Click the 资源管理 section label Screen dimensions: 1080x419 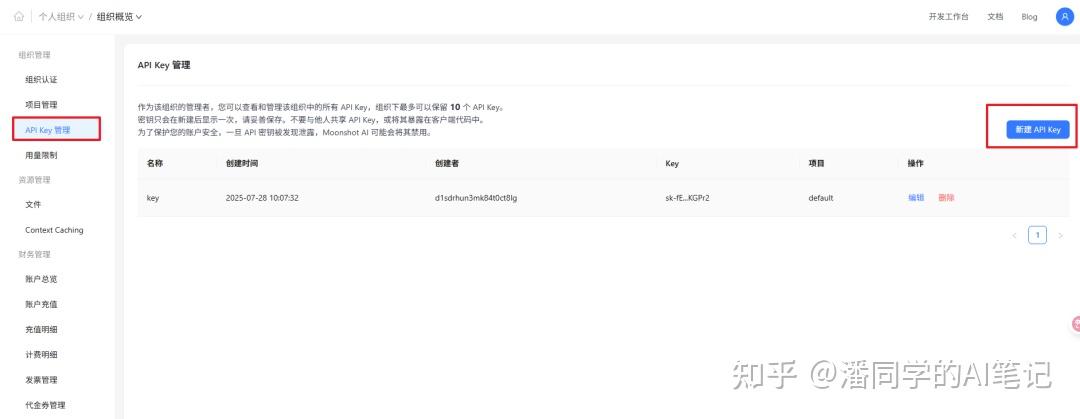point(34,180)
